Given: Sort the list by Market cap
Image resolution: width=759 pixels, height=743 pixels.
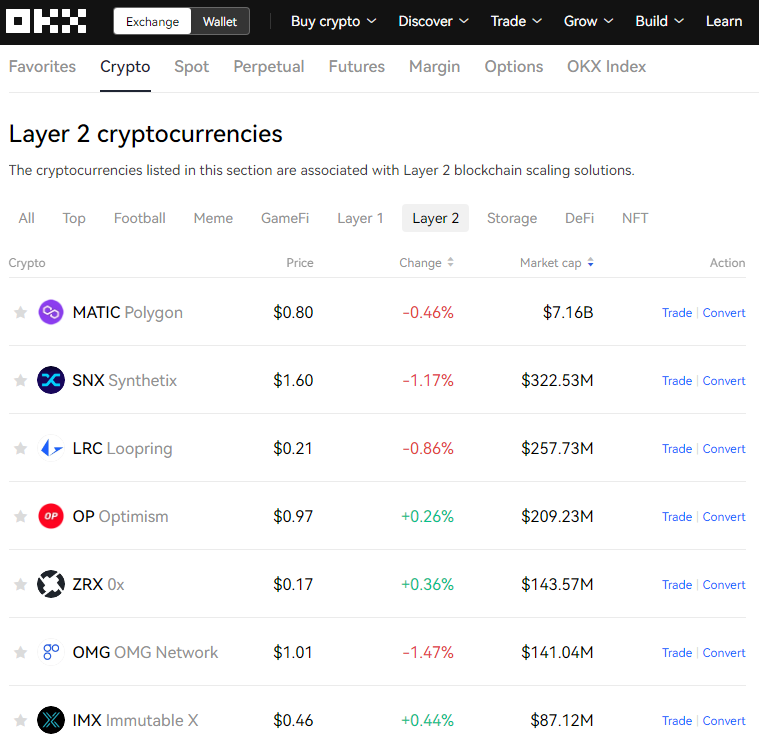Looking at the screenshot, I should tap(557, 263).
